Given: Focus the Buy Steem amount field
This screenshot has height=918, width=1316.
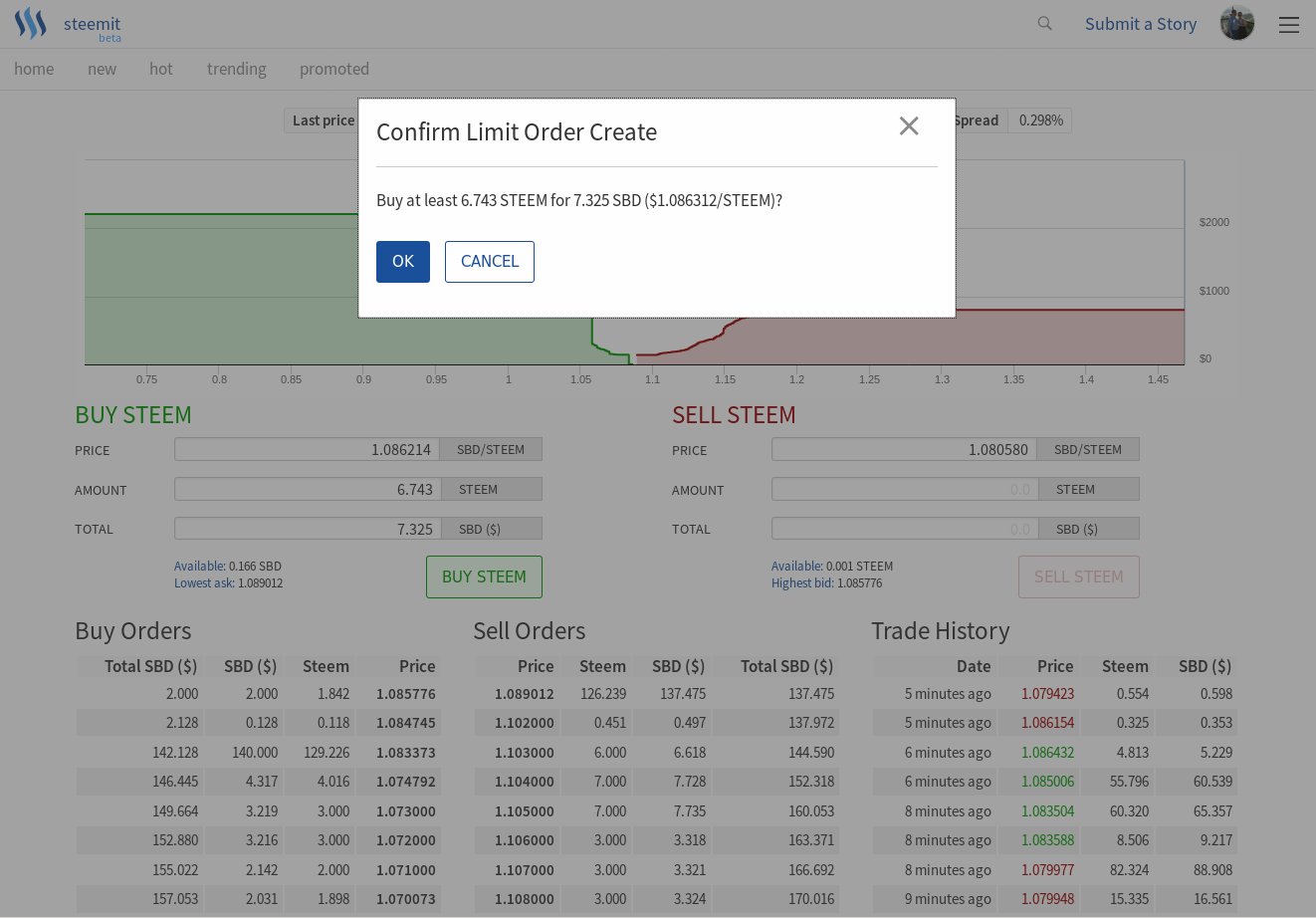Looking at the screenshot, I should (309, 489).
